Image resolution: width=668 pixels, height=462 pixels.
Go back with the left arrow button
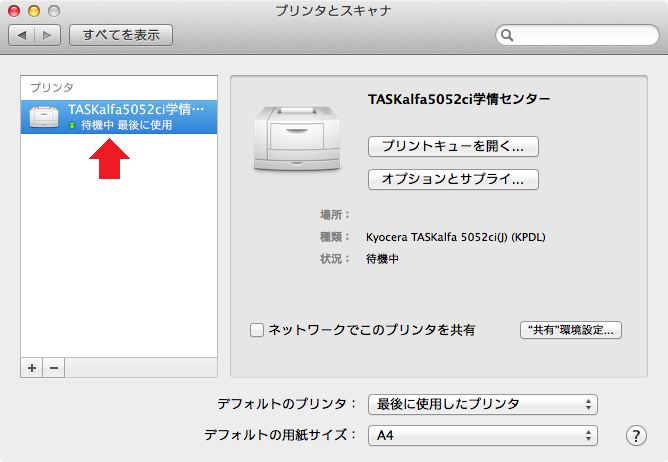[22, 35]
